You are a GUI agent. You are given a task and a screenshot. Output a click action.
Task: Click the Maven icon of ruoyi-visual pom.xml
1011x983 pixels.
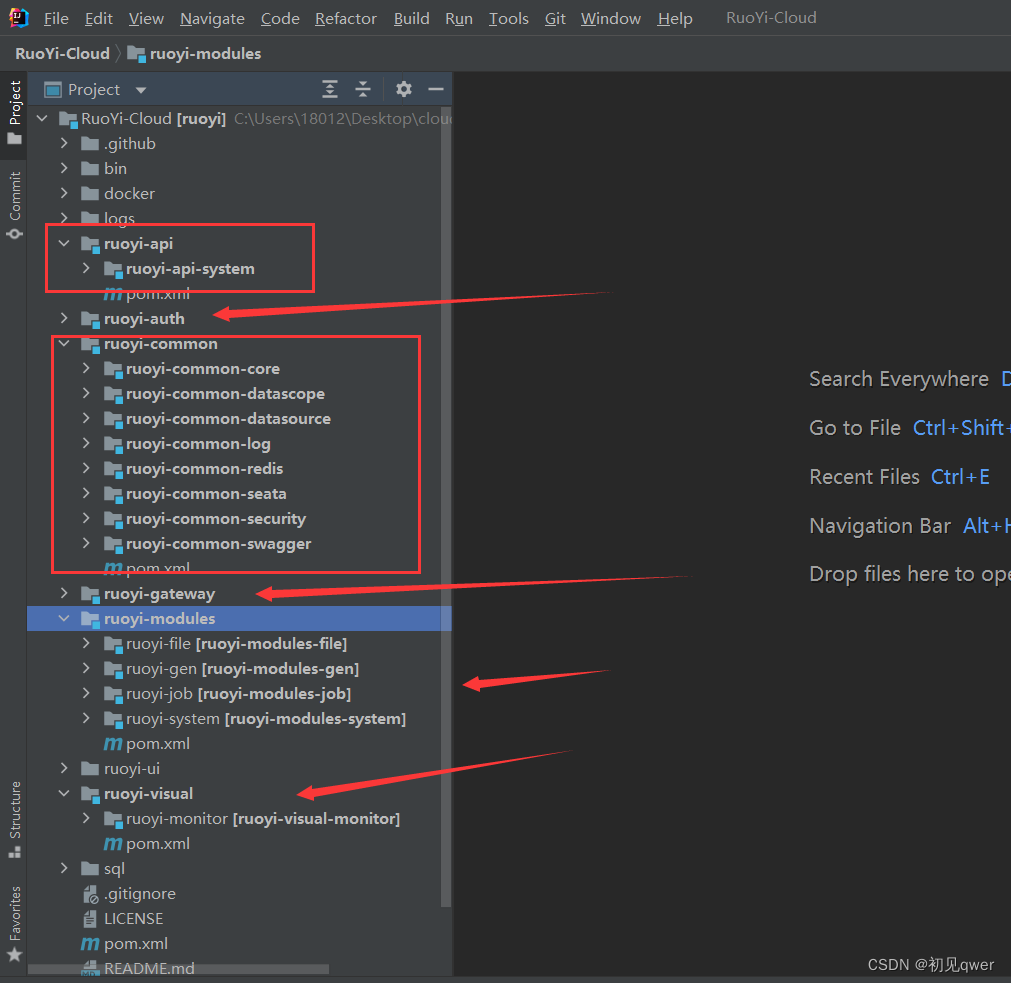click(x=113, y=844)
